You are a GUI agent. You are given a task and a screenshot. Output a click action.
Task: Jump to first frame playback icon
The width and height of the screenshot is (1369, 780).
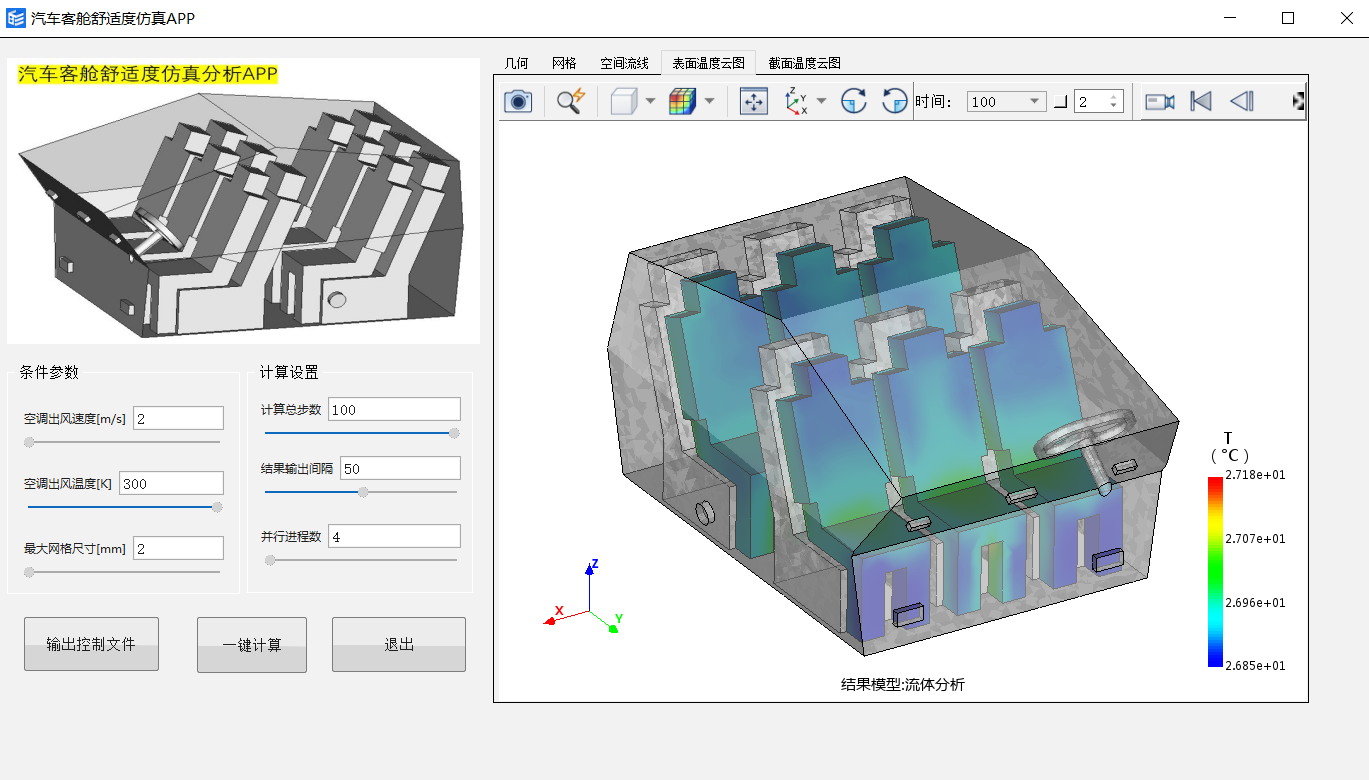click(1201, 101)
